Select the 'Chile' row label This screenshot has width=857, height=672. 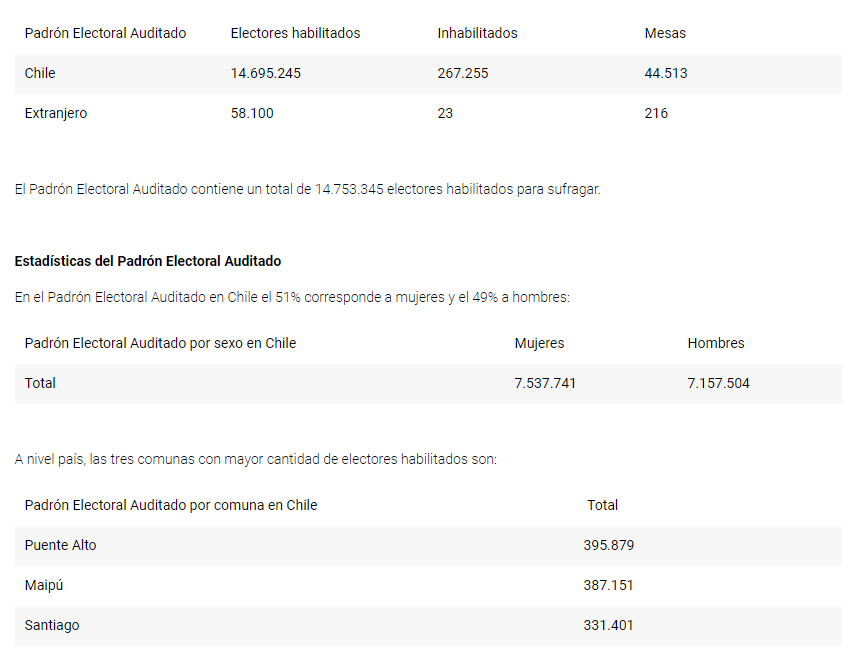[40, 73]
